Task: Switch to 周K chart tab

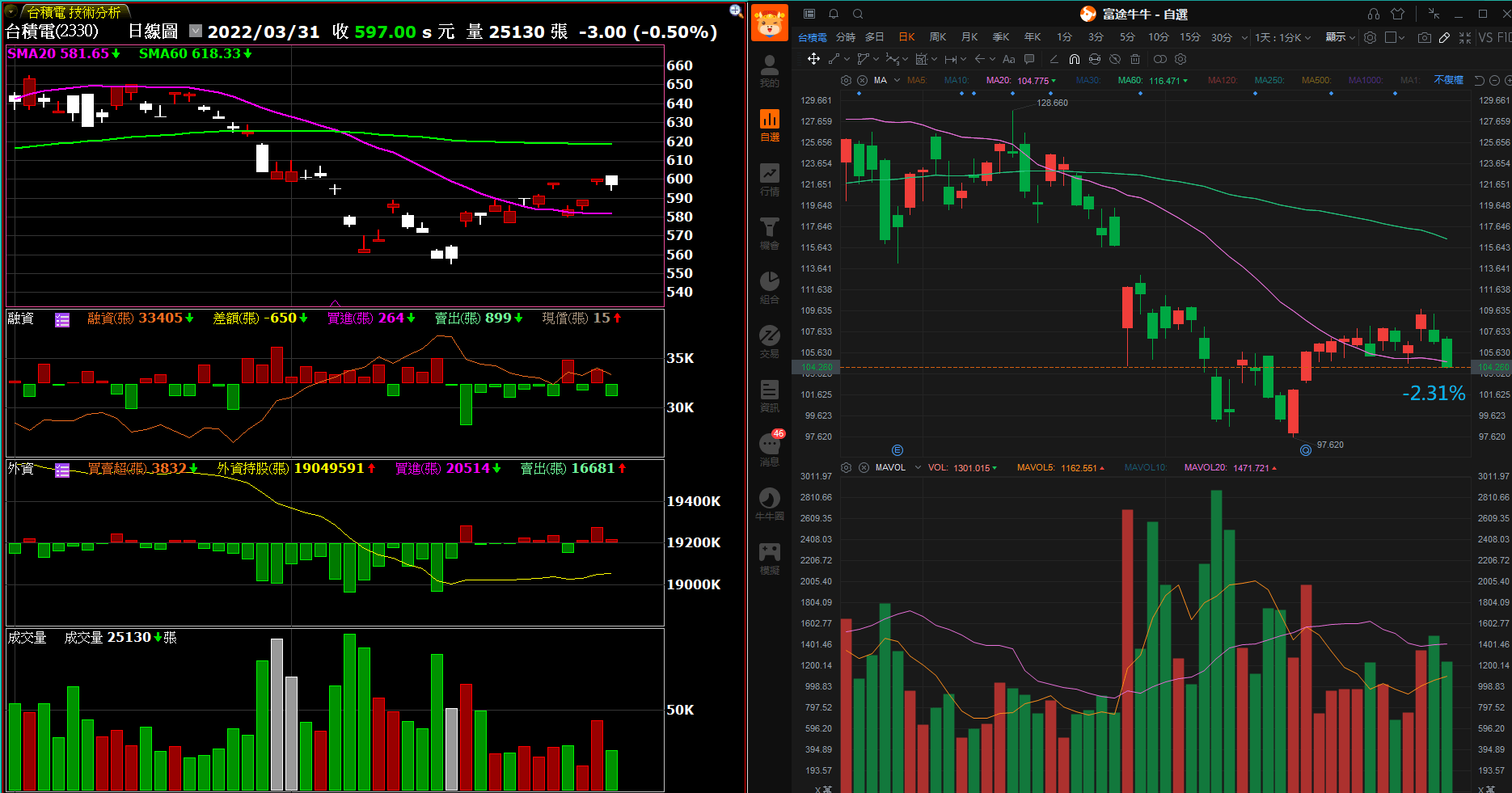Action: (938, 37)
